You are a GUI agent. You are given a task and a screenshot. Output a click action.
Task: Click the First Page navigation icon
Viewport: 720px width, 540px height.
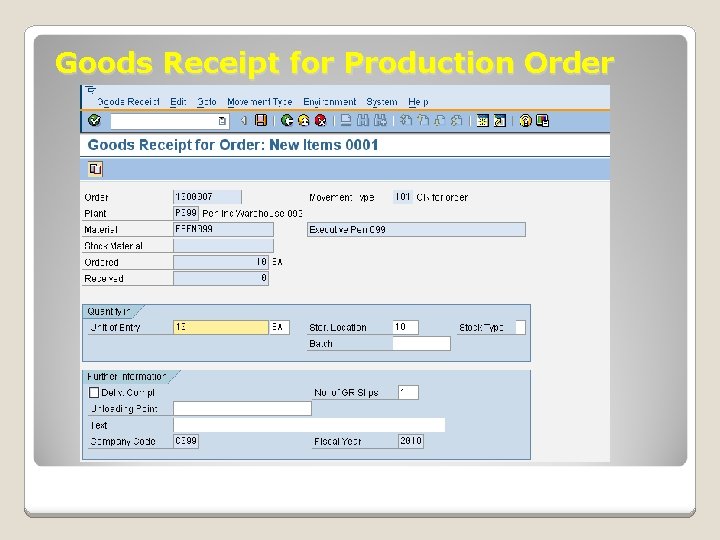click(x=405, y=120)
